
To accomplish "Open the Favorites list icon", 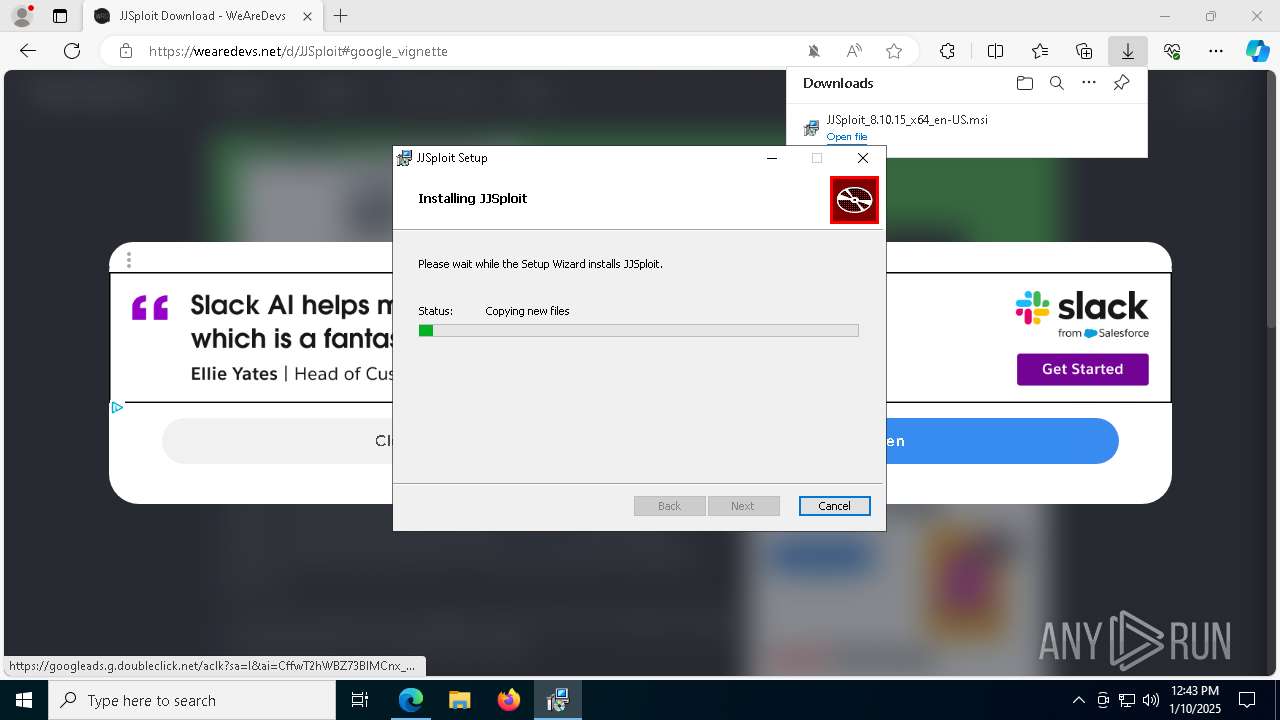I will (x=1040, y=51).
